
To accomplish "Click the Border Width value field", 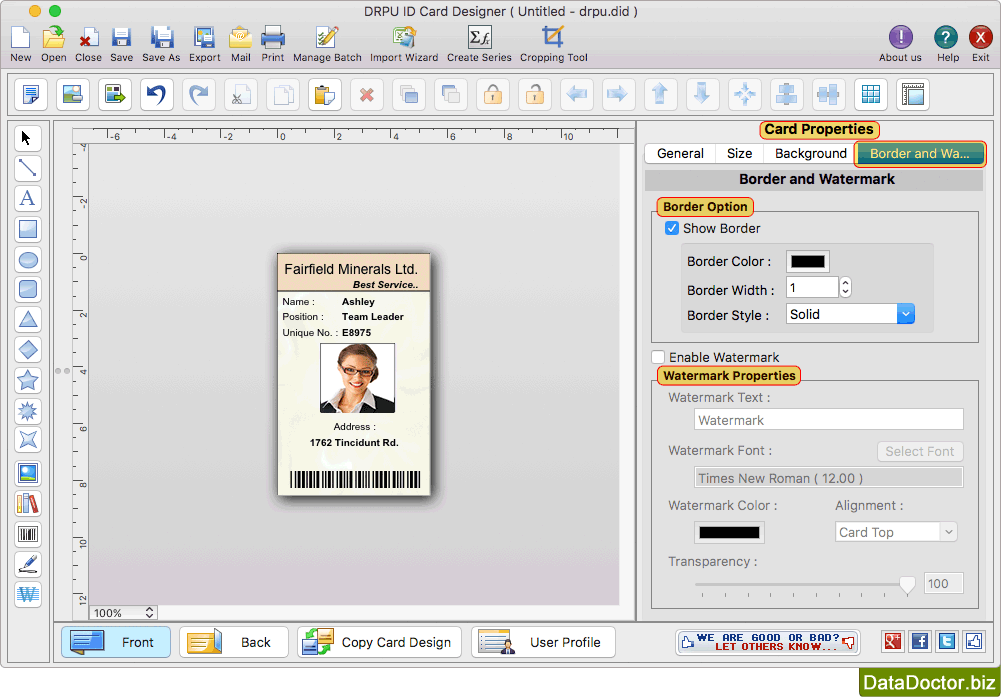I will click(812, 287).
